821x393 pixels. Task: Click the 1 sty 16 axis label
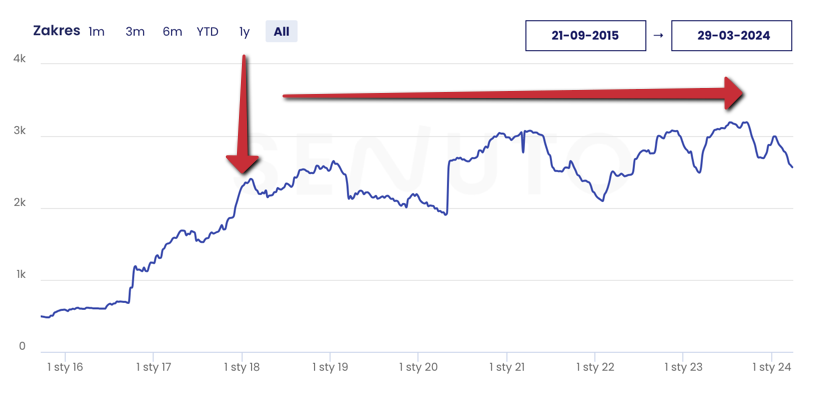65,367
